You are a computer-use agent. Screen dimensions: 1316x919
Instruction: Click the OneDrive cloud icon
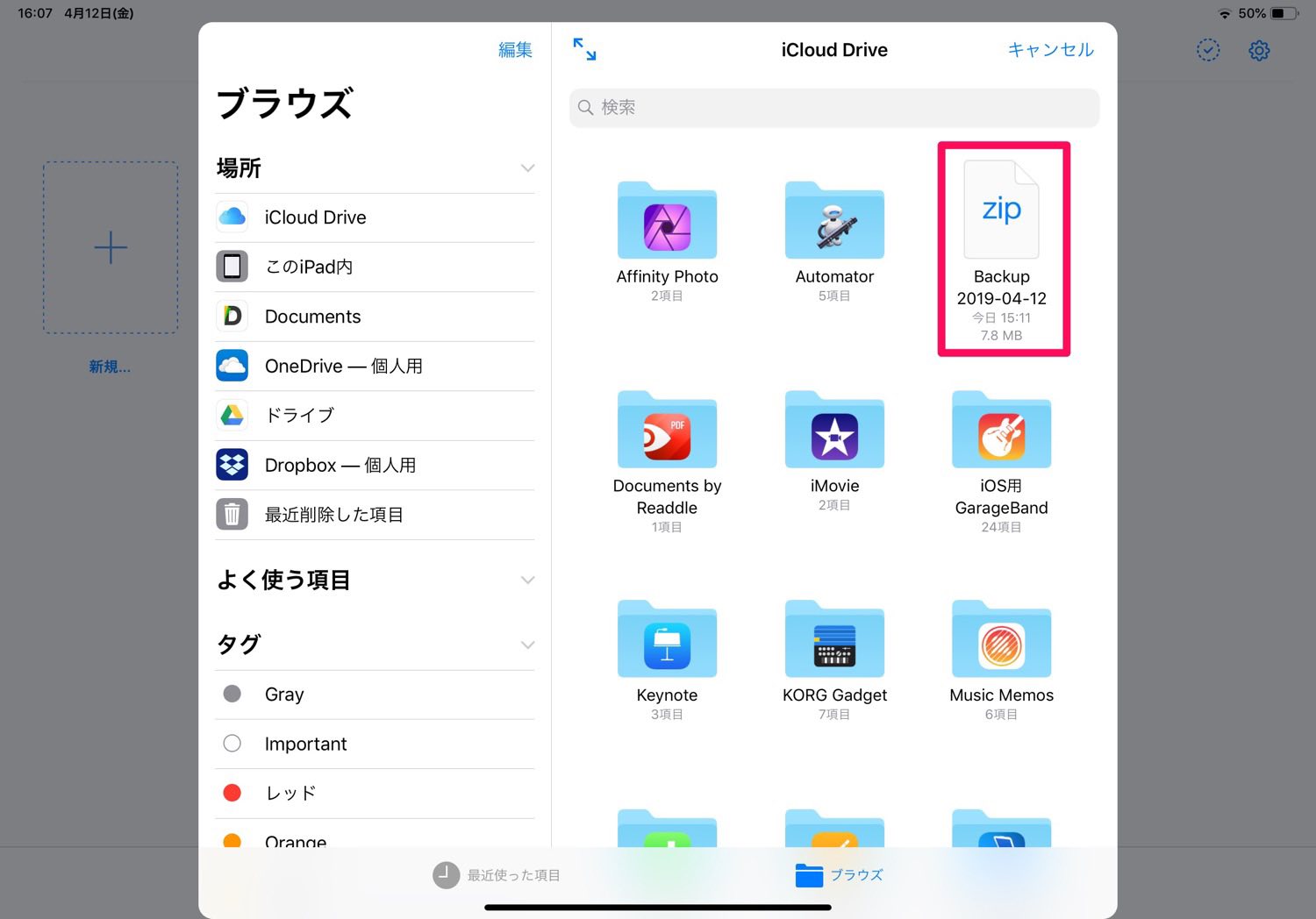click(x=232, y=365)
